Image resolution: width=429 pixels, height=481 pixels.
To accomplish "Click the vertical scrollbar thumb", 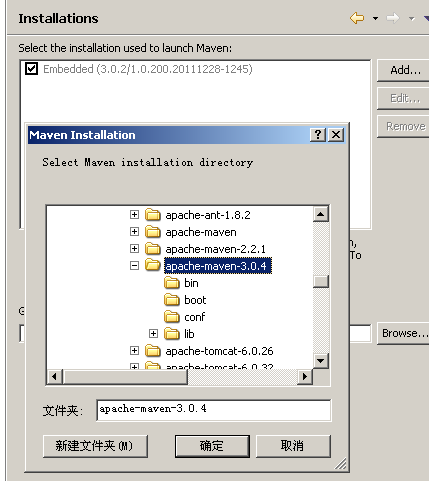I will (321, 281).
